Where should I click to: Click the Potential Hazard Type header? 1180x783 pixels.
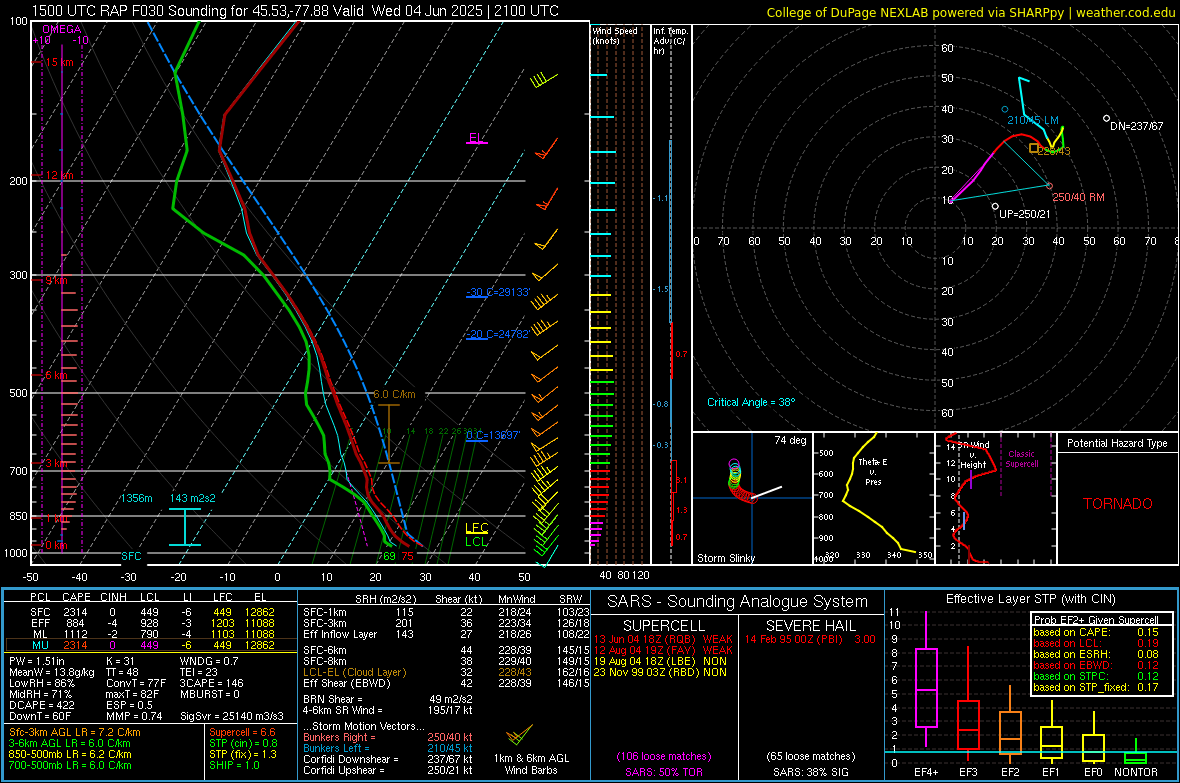click(1118, 443)
